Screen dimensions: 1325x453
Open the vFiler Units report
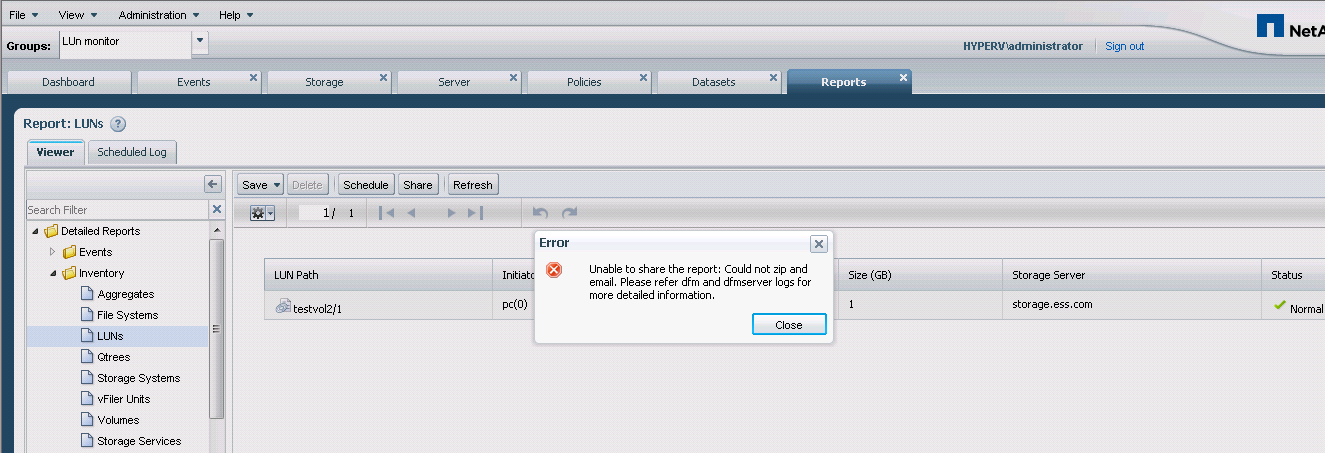click(x=123, y=399)
